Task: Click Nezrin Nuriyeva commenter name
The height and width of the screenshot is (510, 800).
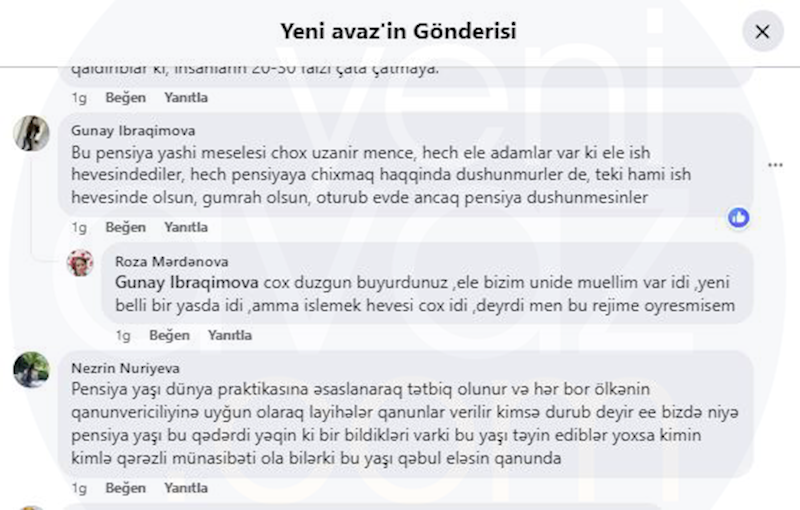Action: pos(126,368)
